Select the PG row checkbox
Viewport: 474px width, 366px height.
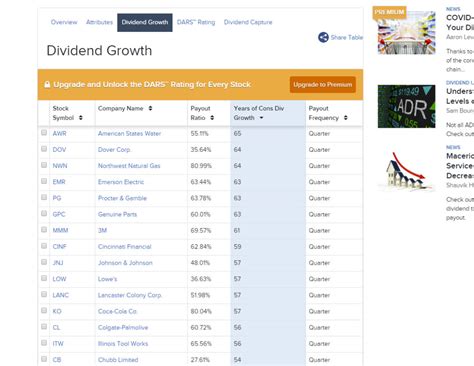pyautogui.click(x=44, y=197)
